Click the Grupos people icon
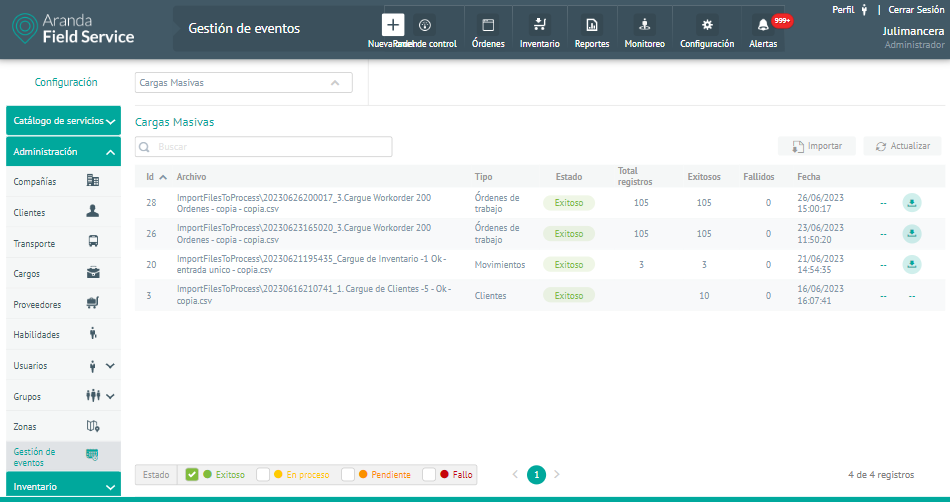Image resolution: width=950 pixels, height=502 pixels. [x=93, y=395]
